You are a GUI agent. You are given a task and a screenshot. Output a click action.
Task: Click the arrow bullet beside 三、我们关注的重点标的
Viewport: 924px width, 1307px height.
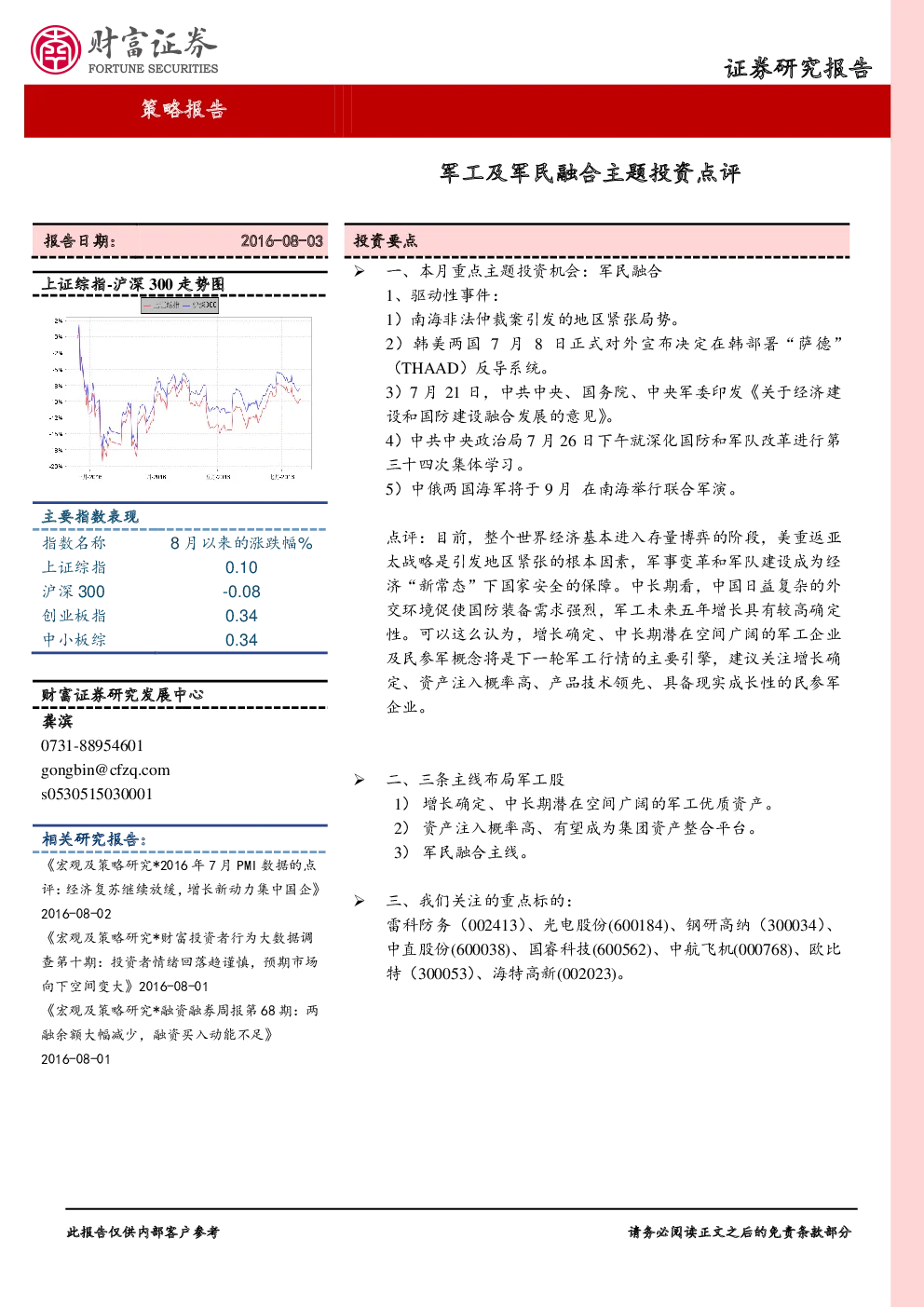point(359,901)
